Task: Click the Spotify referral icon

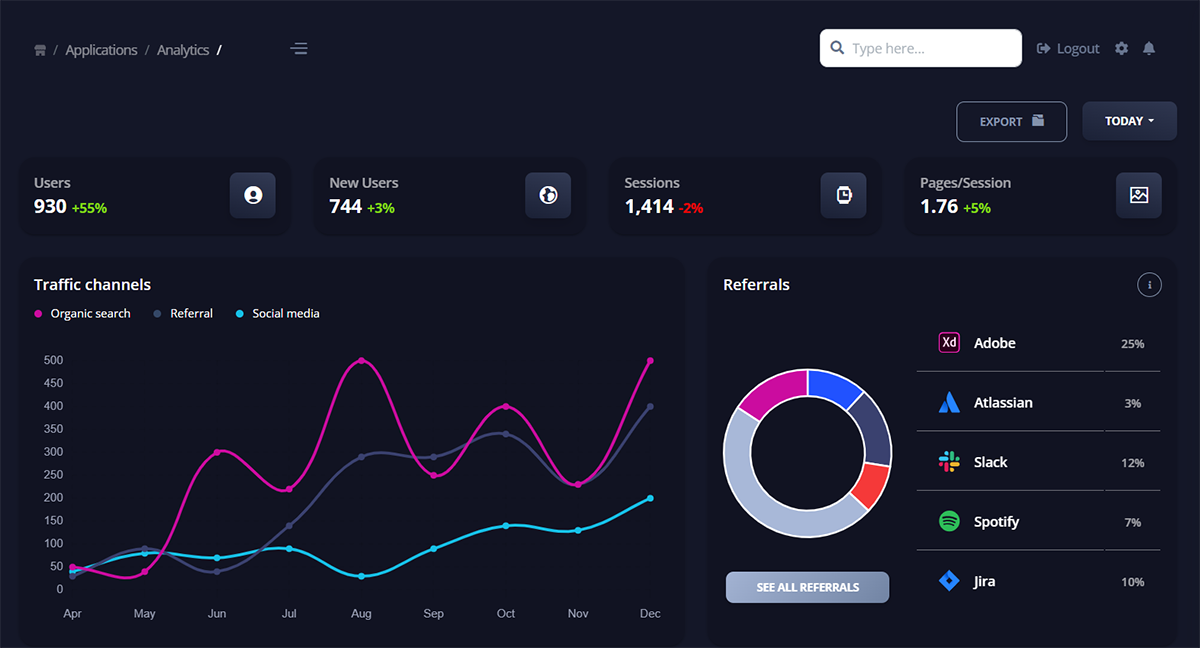Action: [948, 521]
